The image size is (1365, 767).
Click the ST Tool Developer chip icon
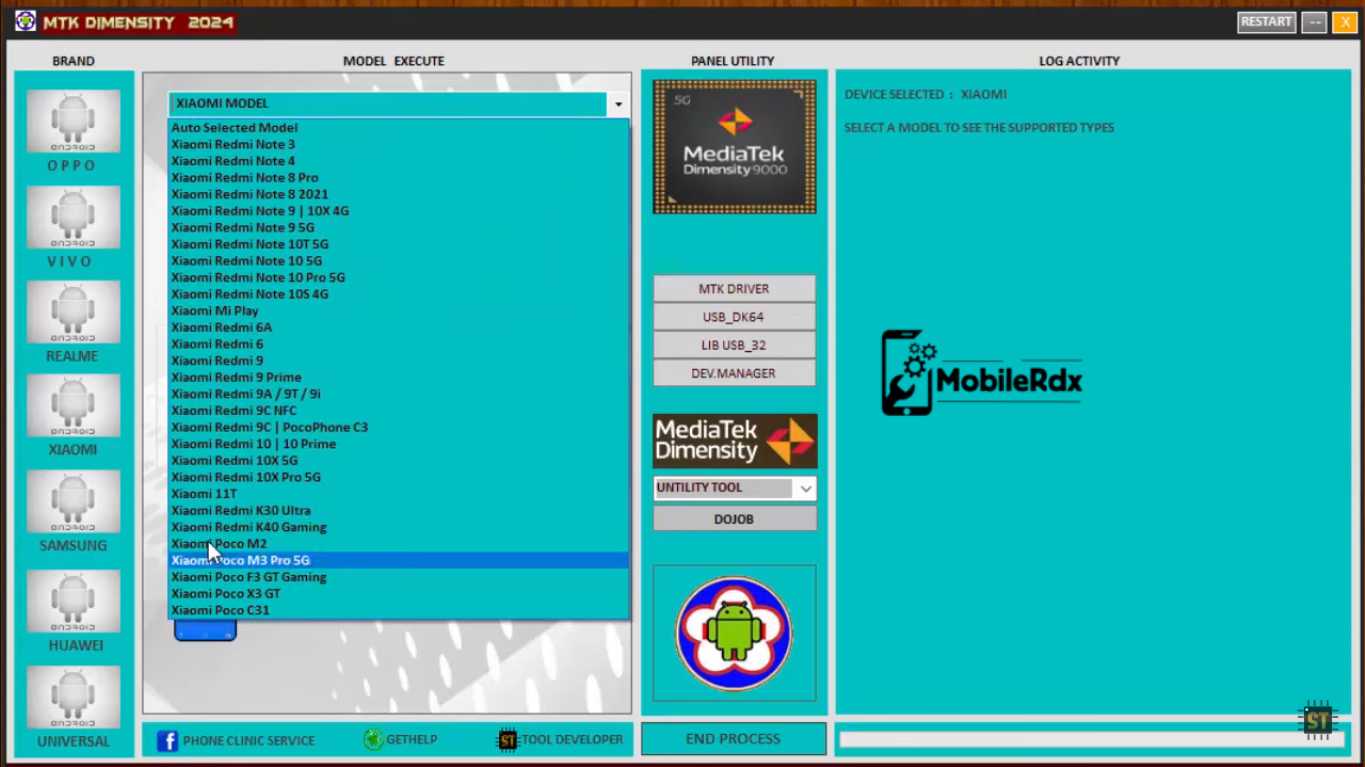click(507, 740)
